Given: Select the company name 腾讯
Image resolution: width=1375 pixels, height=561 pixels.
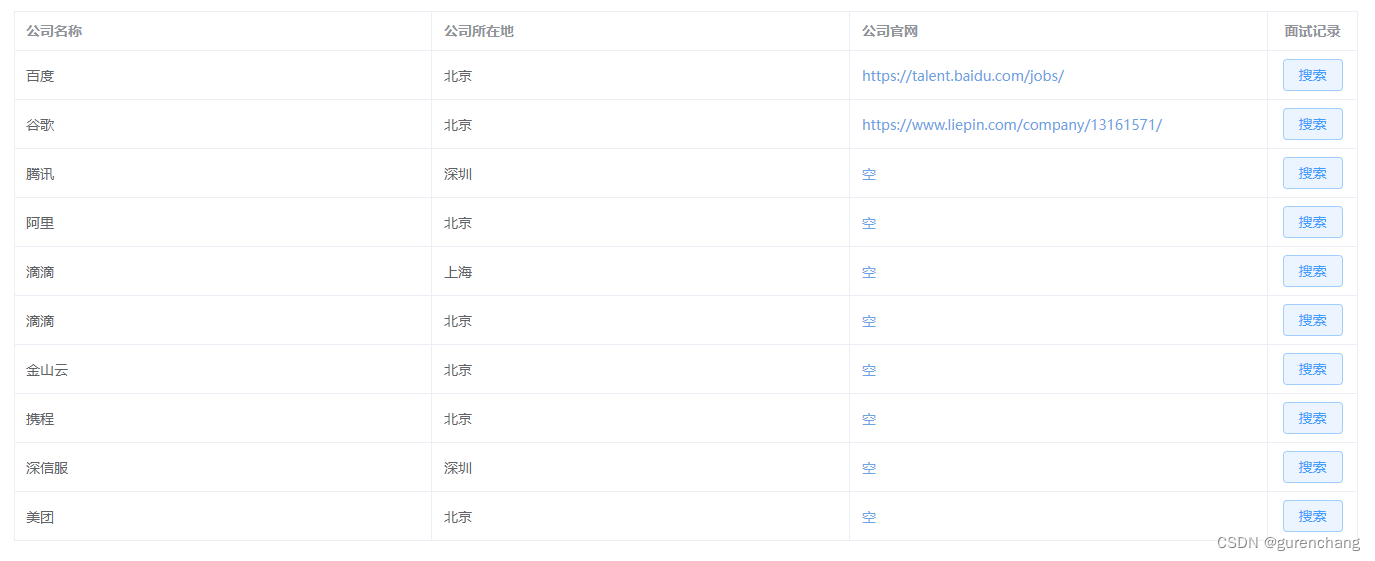Looking at the screenshot, I should coord(40,174).
